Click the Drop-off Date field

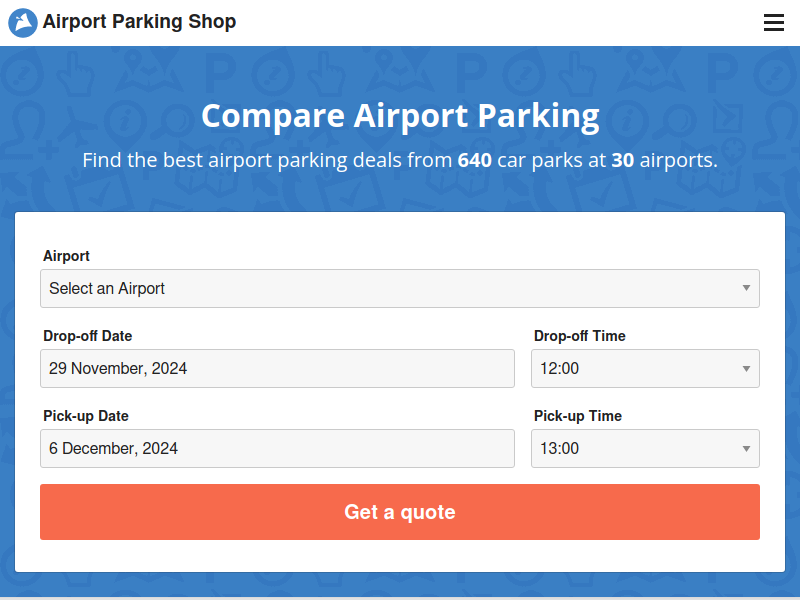coord(277,368)
